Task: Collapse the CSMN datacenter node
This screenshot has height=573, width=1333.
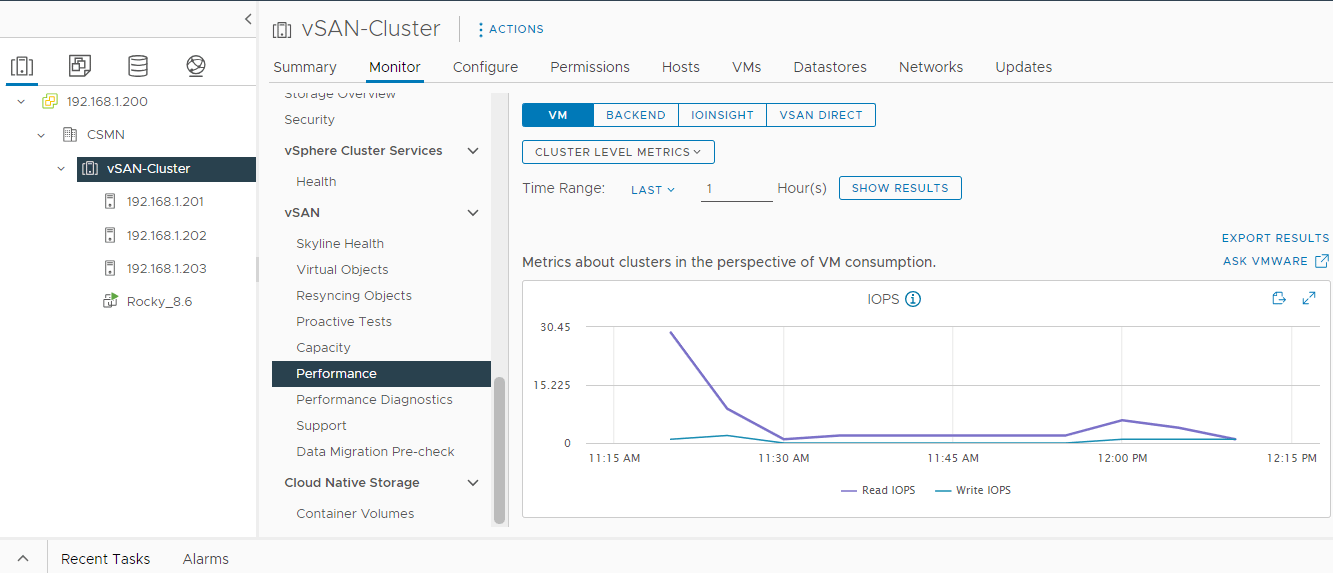Action: coord(41,135)
